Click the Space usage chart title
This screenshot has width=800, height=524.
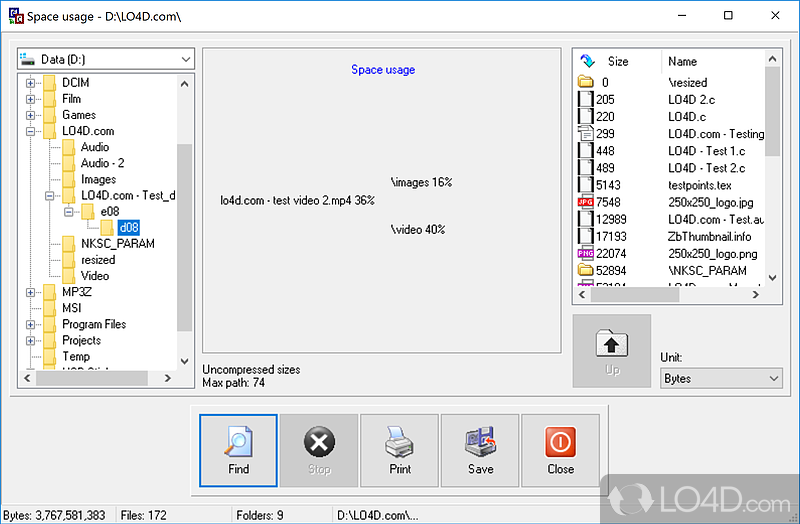coord(383,70)
